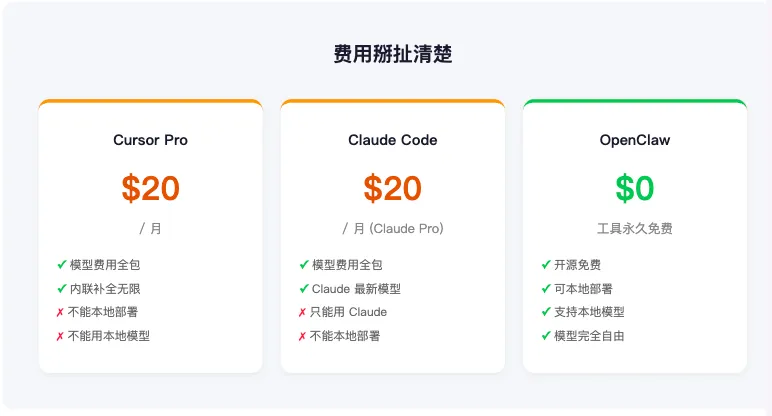Click the / 月 (Claude Pro) label
This screenshot has width=772, height=416.
pyautogui.click(x=392, y=229)
